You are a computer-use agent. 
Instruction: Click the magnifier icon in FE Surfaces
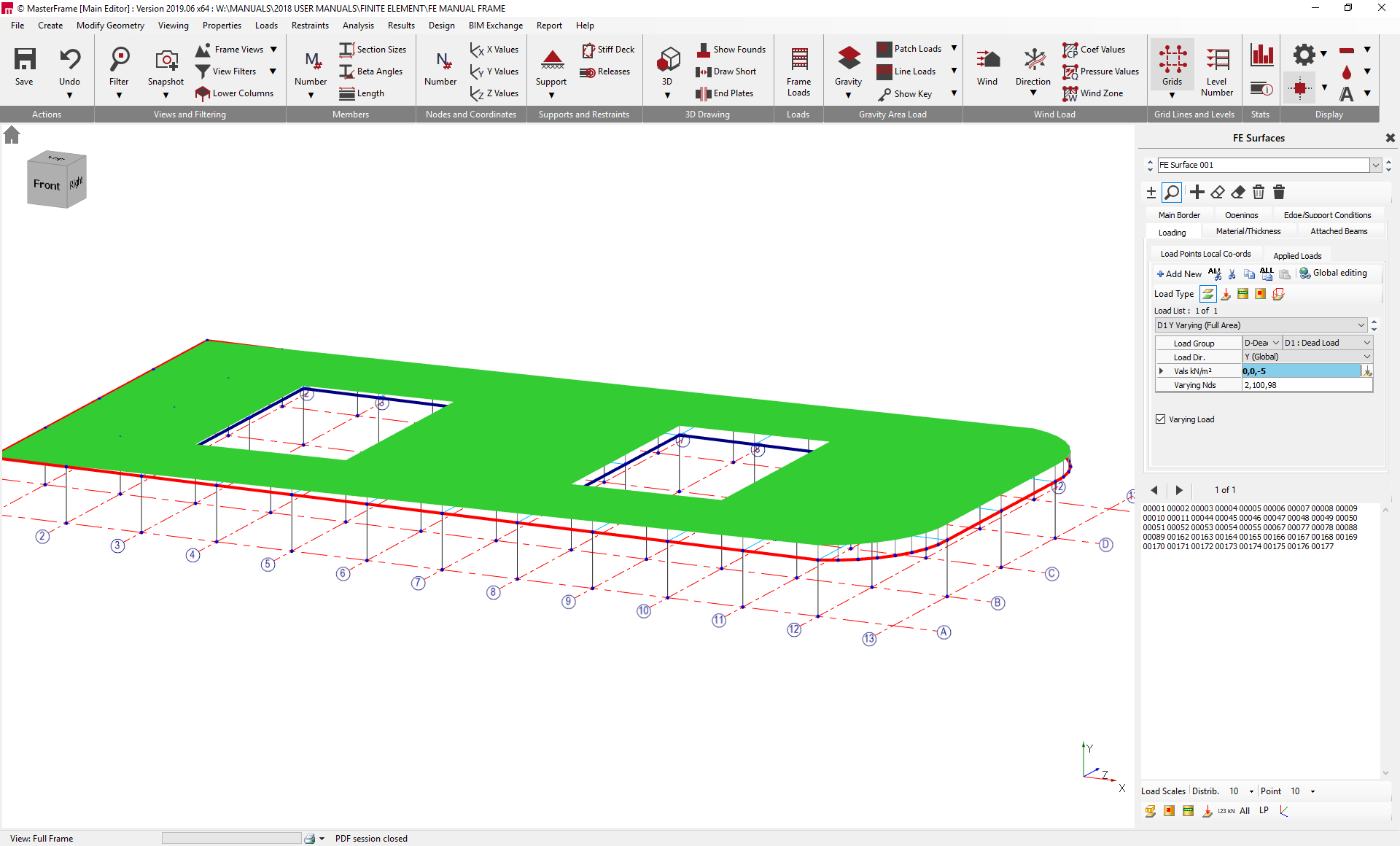click(x=1172, y=193)
